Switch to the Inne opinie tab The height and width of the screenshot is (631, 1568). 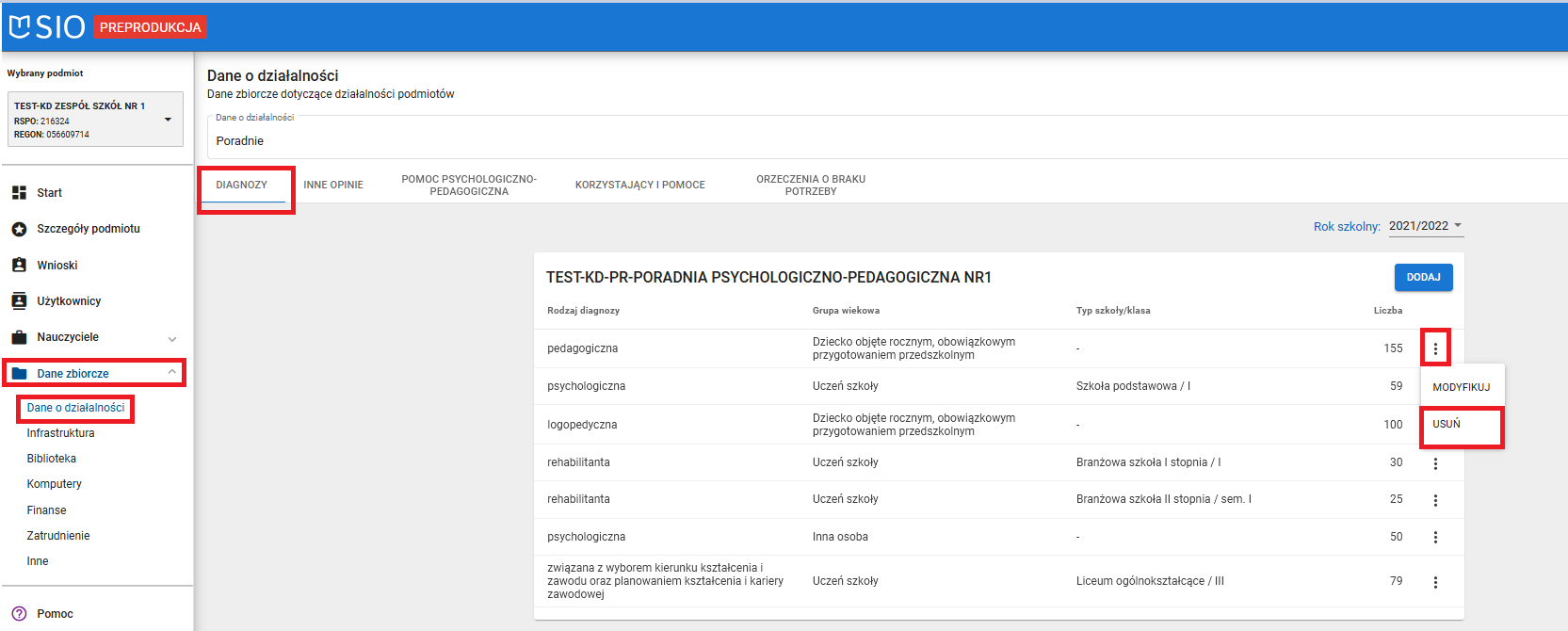pyautogui.click(x=333, y=186)
